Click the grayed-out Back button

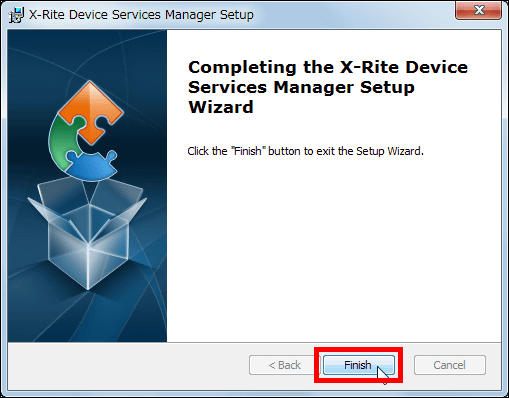[284, 365]
